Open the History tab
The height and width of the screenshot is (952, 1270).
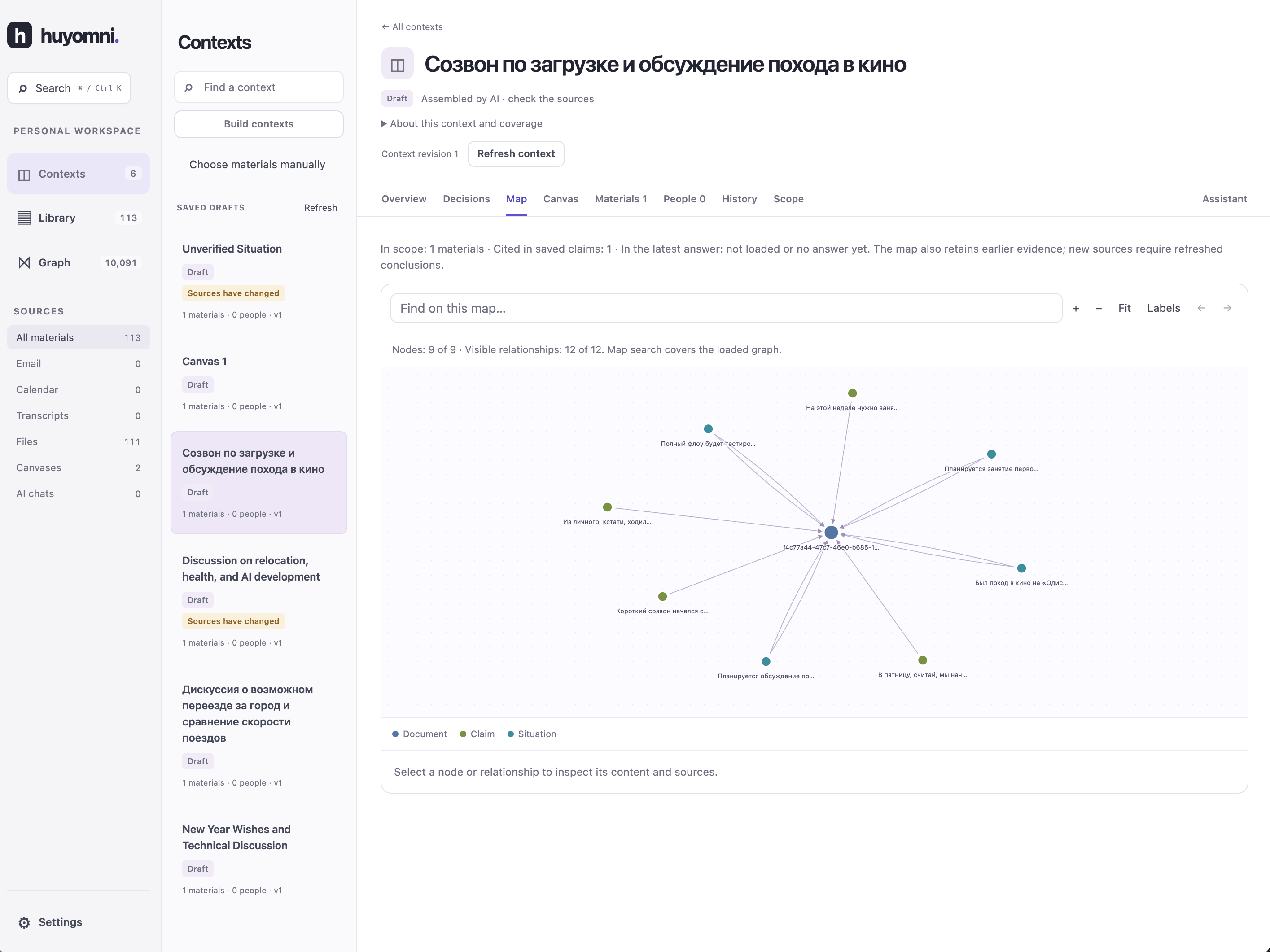coord(739,199)
